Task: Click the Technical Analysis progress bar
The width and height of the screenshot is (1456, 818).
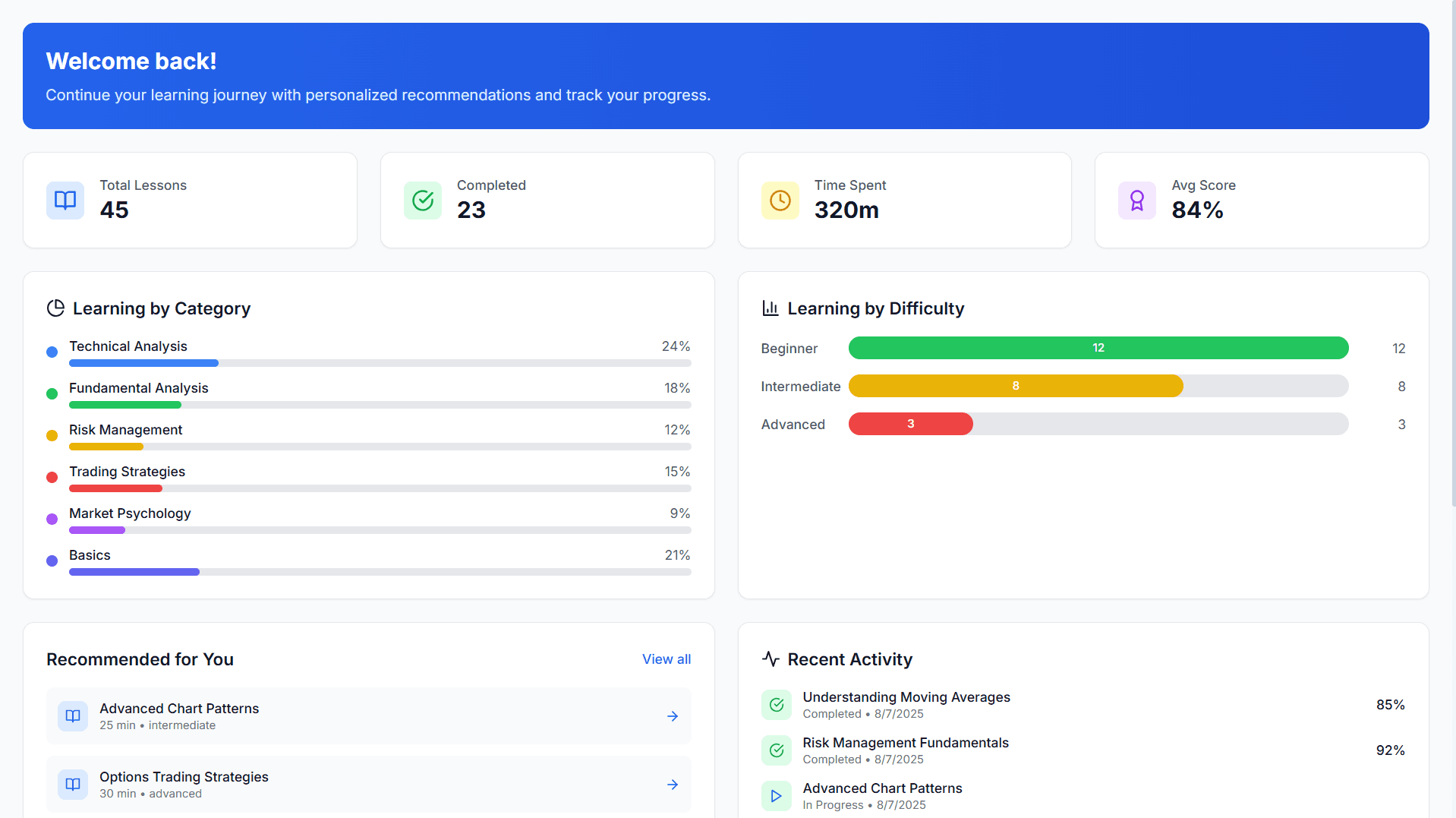Action: 380,363
